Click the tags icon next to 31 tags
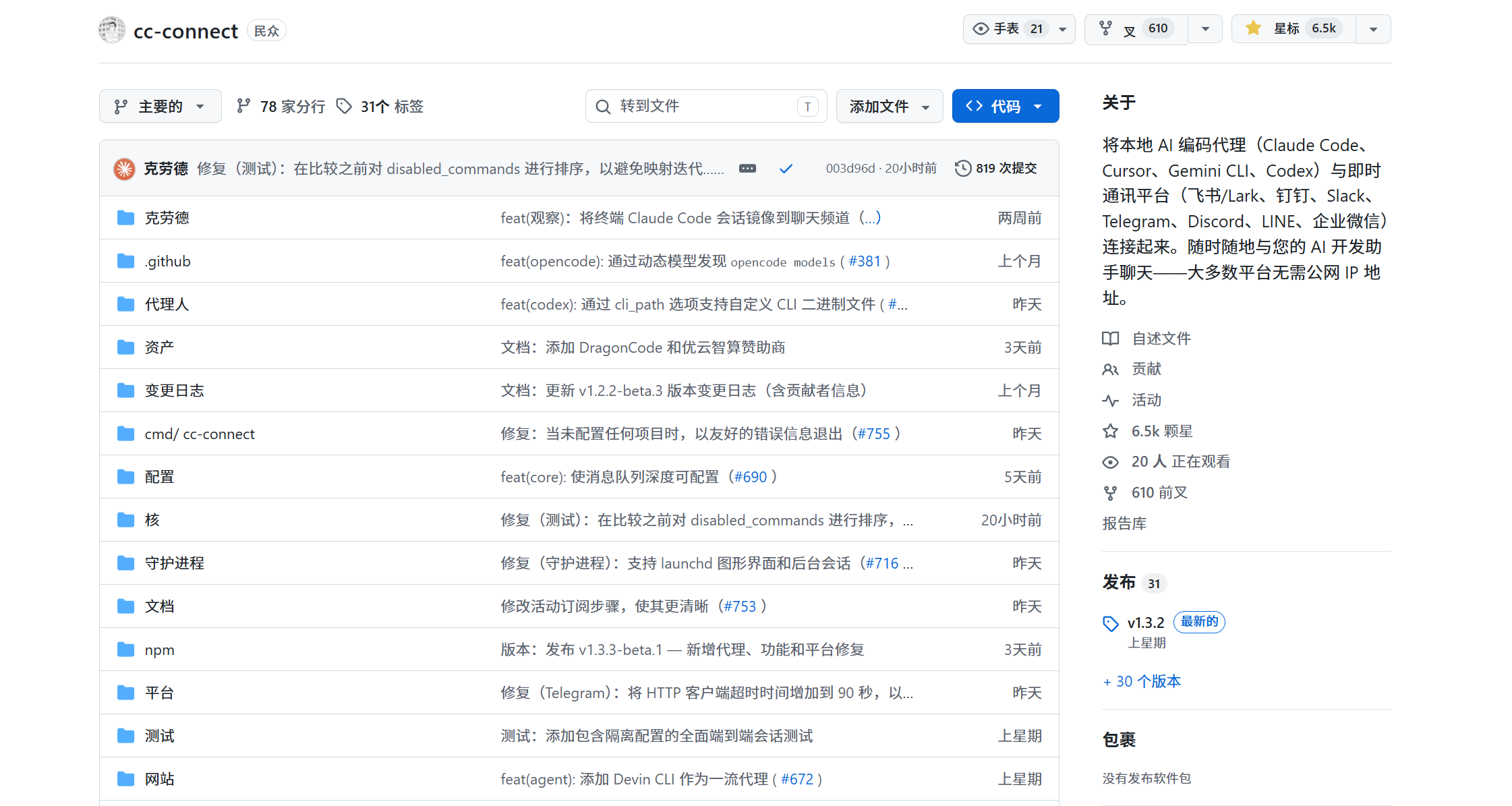Screen dimensions: 1512x806 [x=344, y=107]
